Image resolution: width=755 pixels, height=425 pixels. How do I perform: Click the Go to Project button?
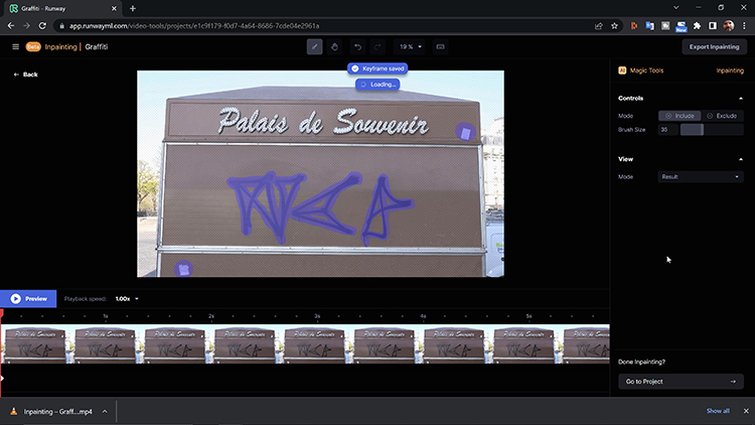680,381
